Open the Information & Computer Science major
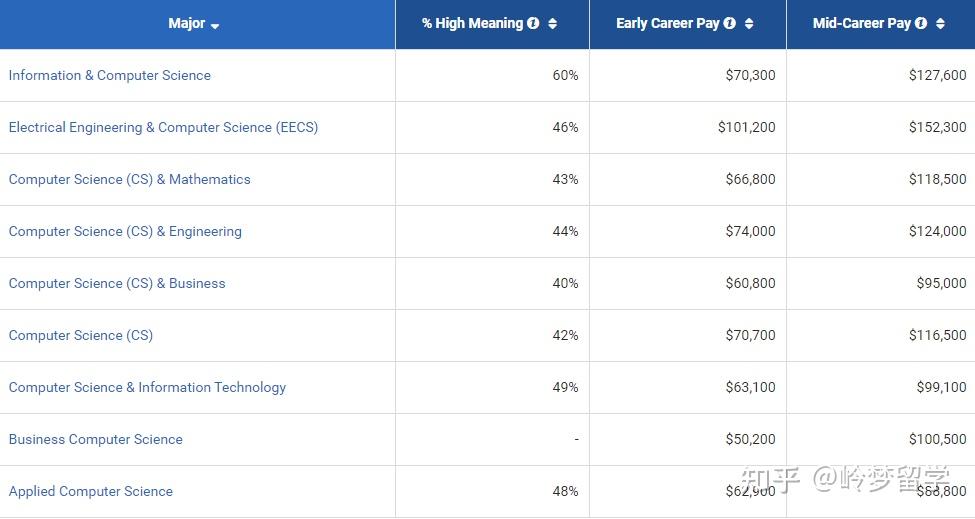975x519 pixels. (x=110, y=75)
